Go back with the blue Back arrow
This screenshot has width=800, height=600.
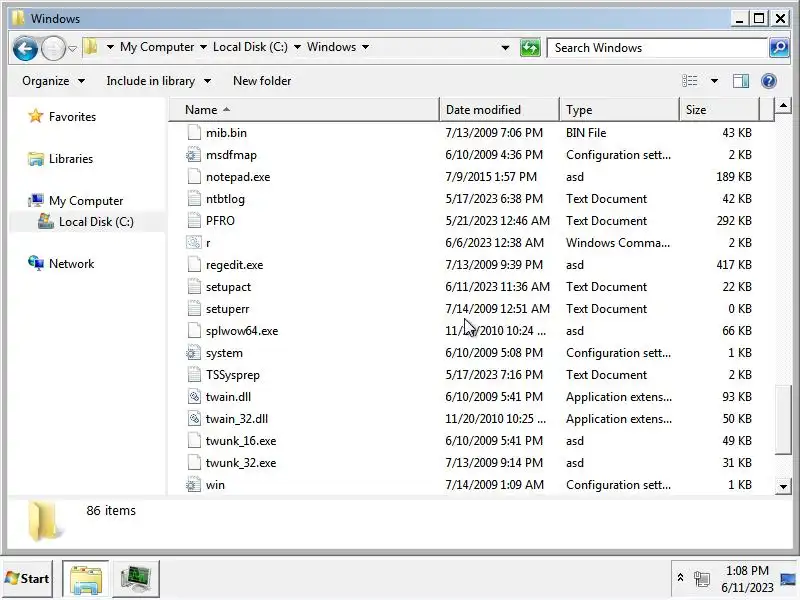click(x=25, y=48)
